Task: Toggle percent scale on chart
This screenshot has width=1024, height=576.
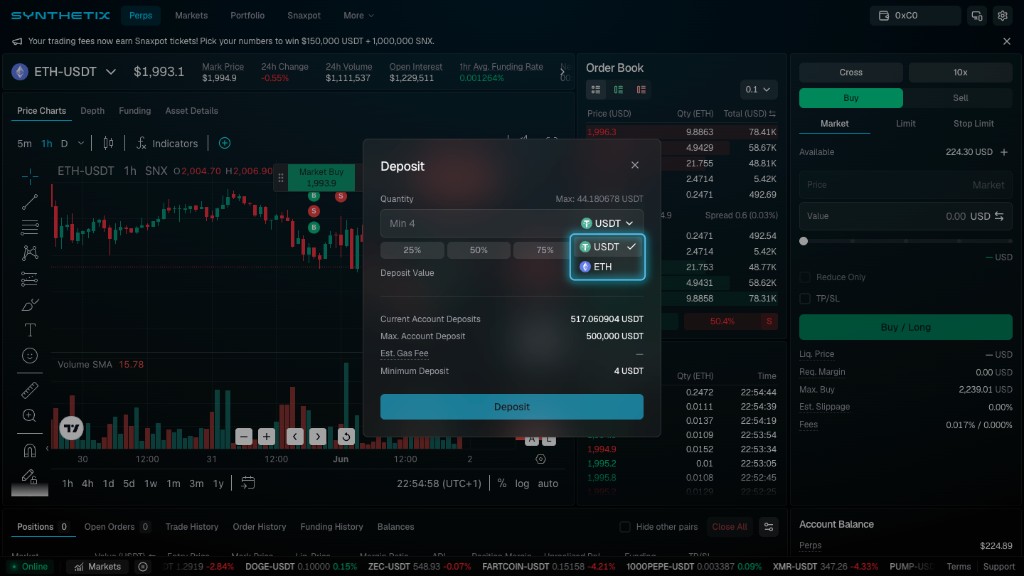Action: (x=502, y=483)
